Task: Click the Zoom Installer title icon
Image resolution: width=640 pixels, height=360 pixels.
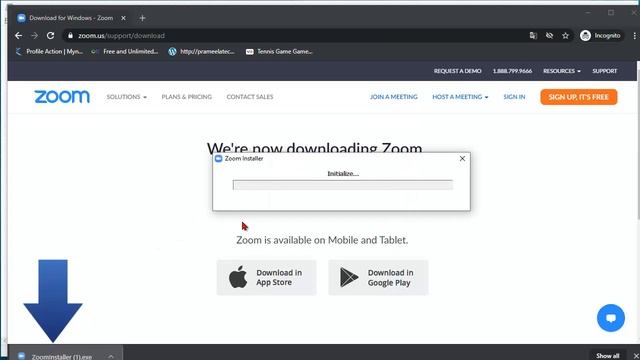Action: [218, 158]
